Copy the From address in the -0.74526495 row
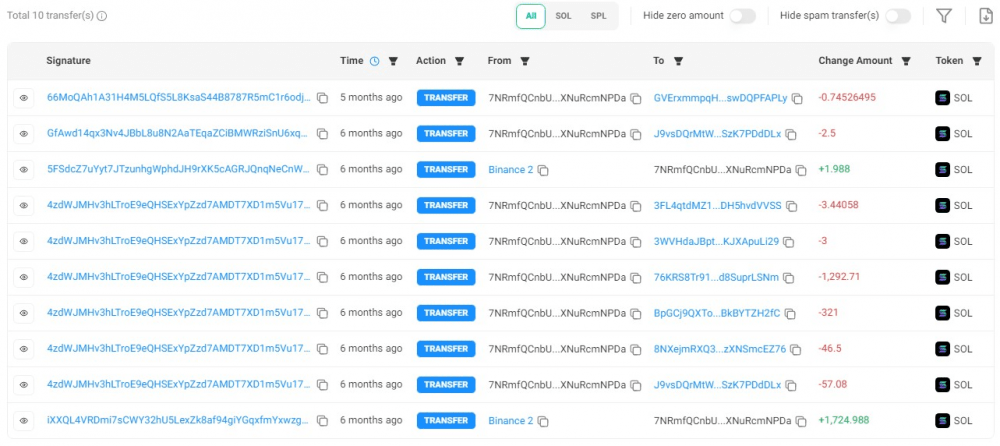1000x446 pixels. pos(636,98)
